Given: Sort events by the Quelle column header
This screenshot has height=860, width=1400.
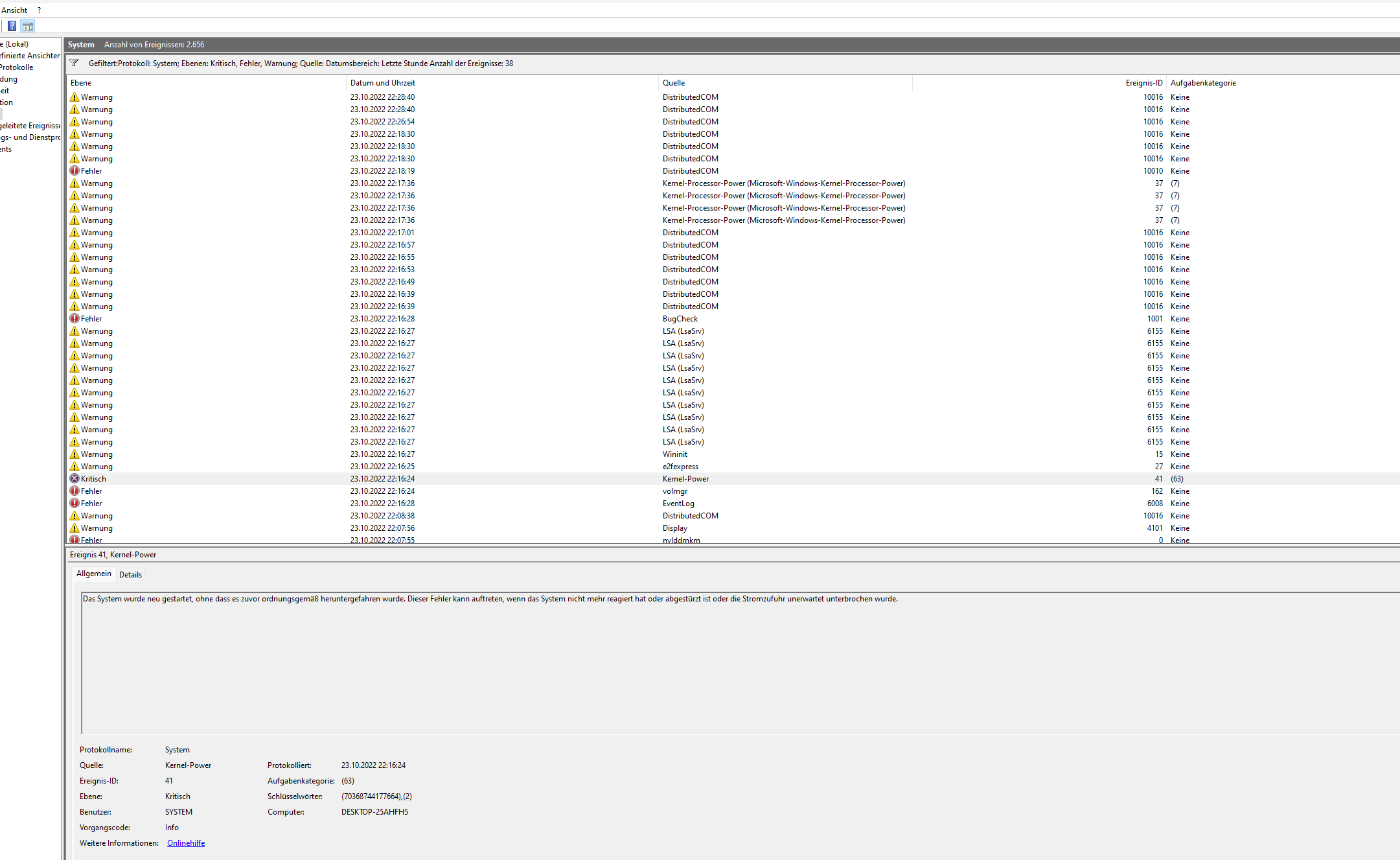Looking at the screenshot, I should 674,82.
